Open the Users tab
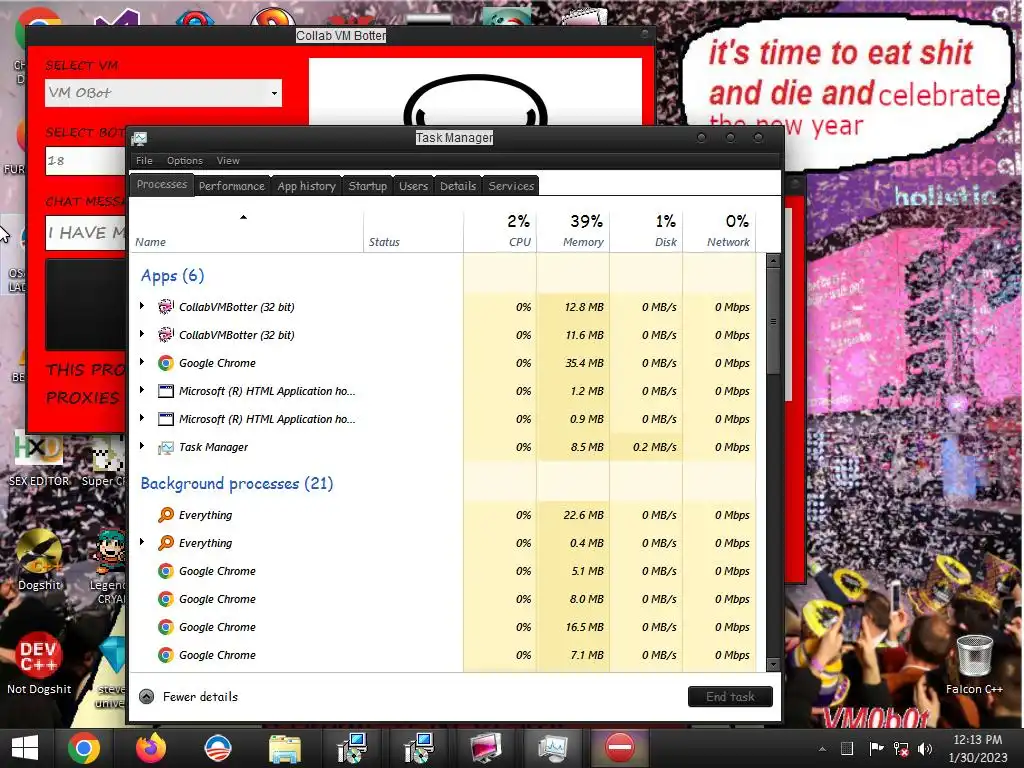The width and height of the screenshot is (1024, 768). [x=413, y=186]
